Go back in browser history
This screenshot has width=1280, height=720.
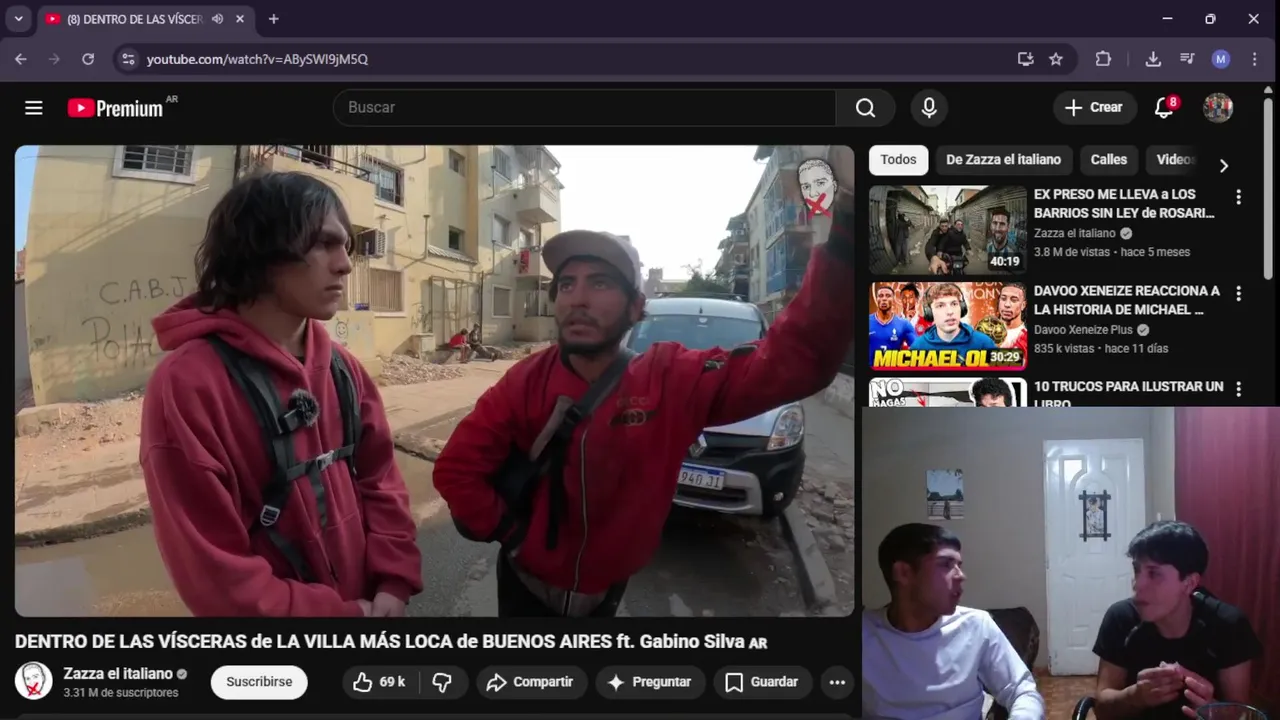point(20,59)
